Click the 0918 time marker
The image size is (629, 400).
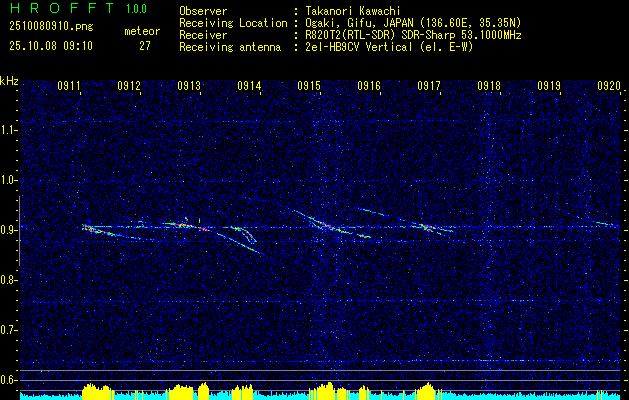(489, 86)
